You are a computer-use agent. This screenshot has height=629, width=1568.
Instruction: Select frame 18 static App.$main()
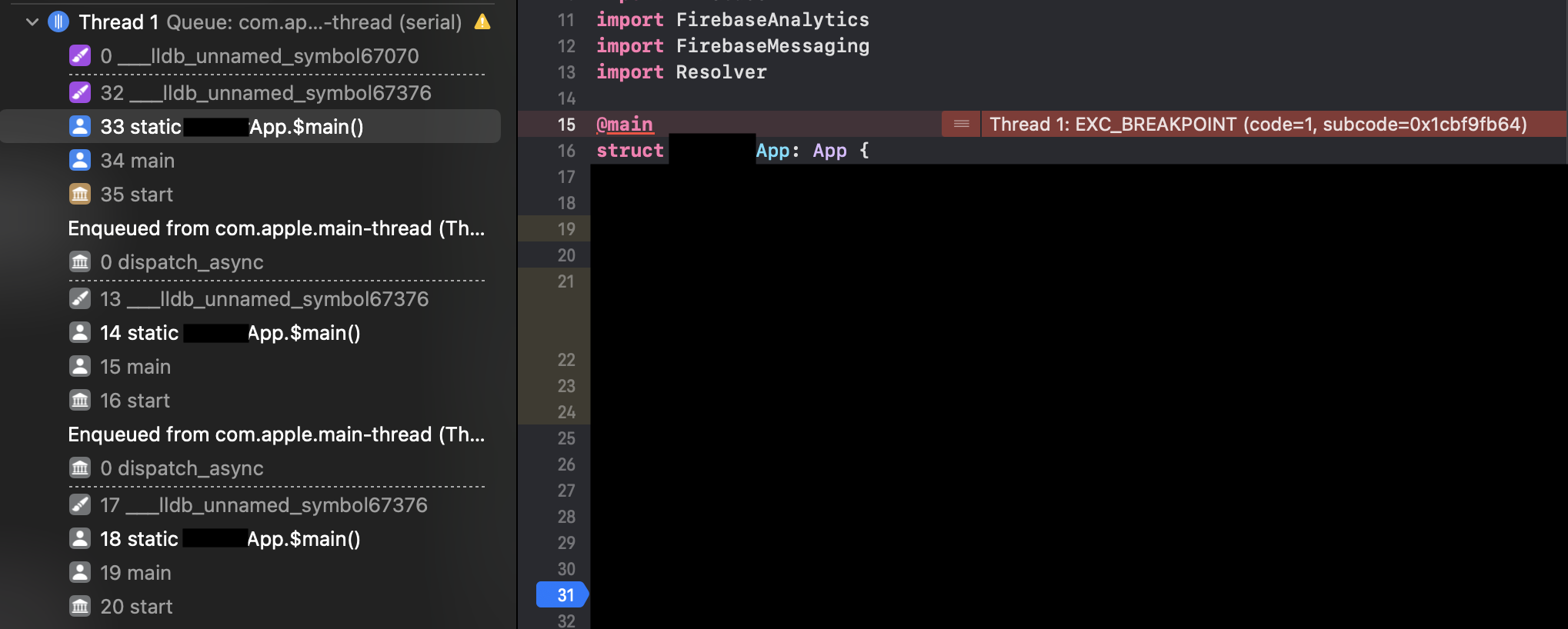(x=230, y=539)
